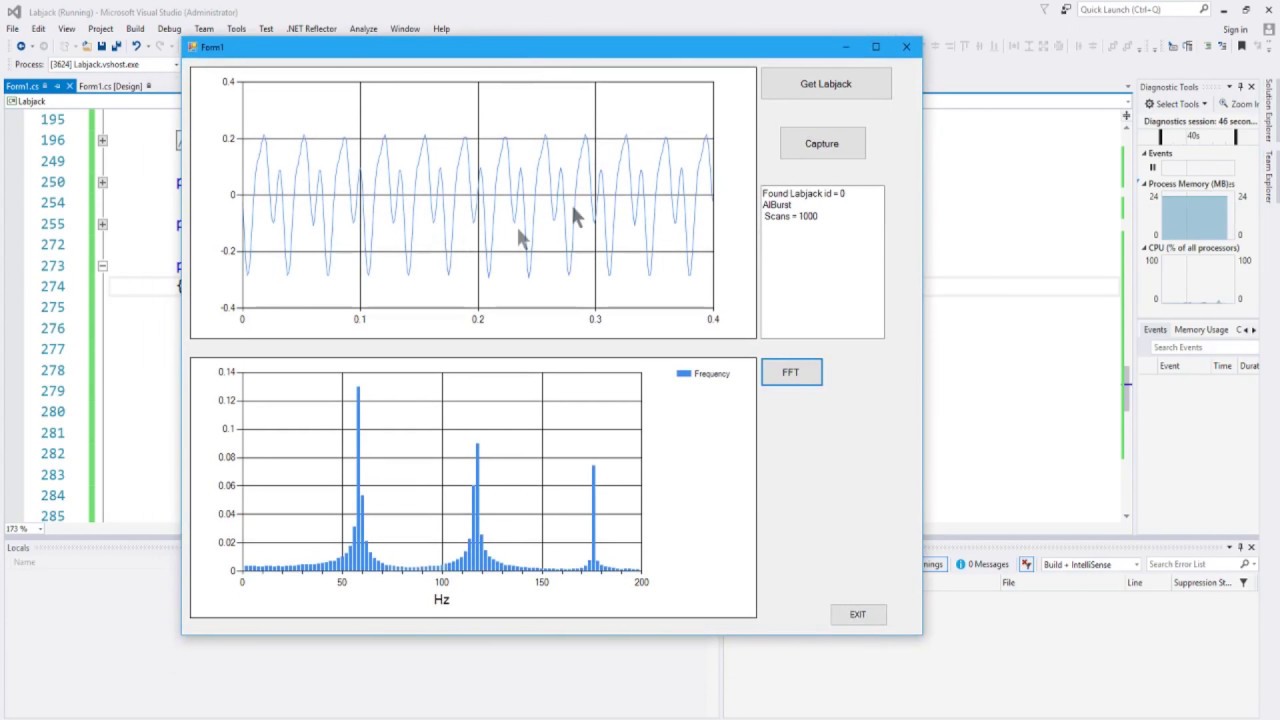
Task: Run the FFT button in Form1
Action: (791, 372)
